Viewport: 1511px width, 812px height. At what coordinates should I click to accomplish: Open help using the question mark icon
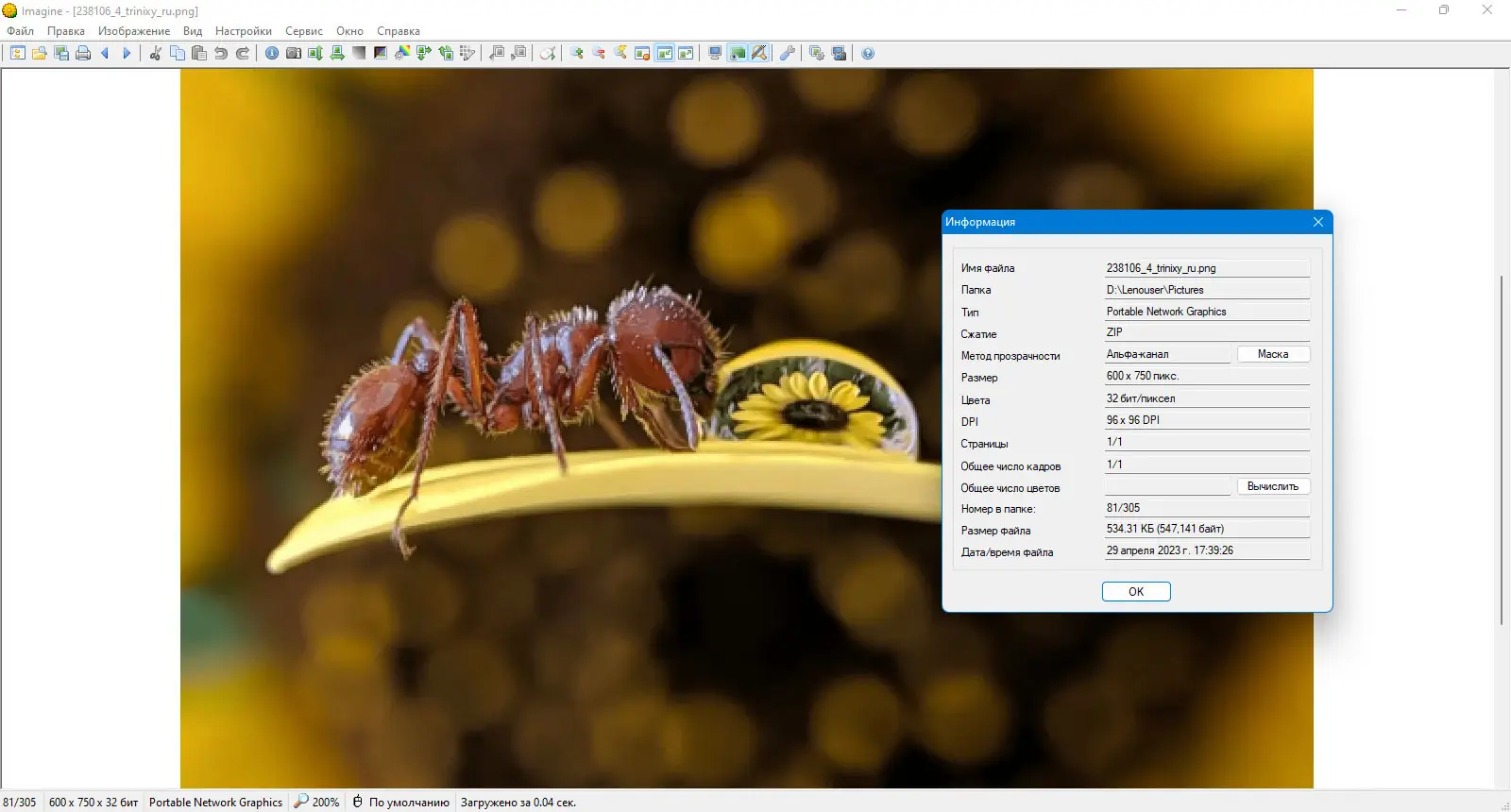coord(868,53)
